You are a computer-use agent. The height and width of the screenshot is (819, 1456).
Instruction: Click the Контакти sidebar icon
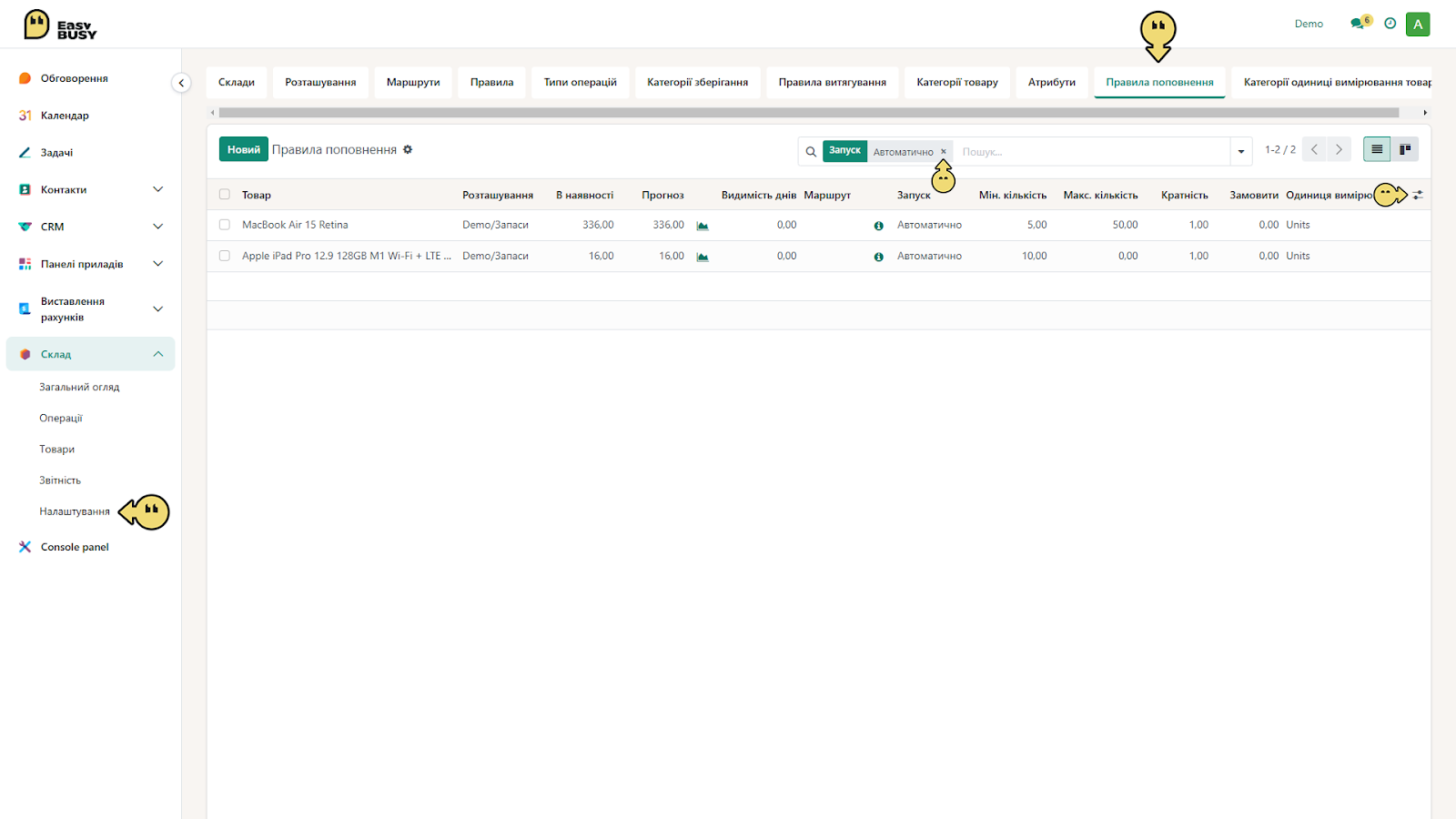point(25,189)
